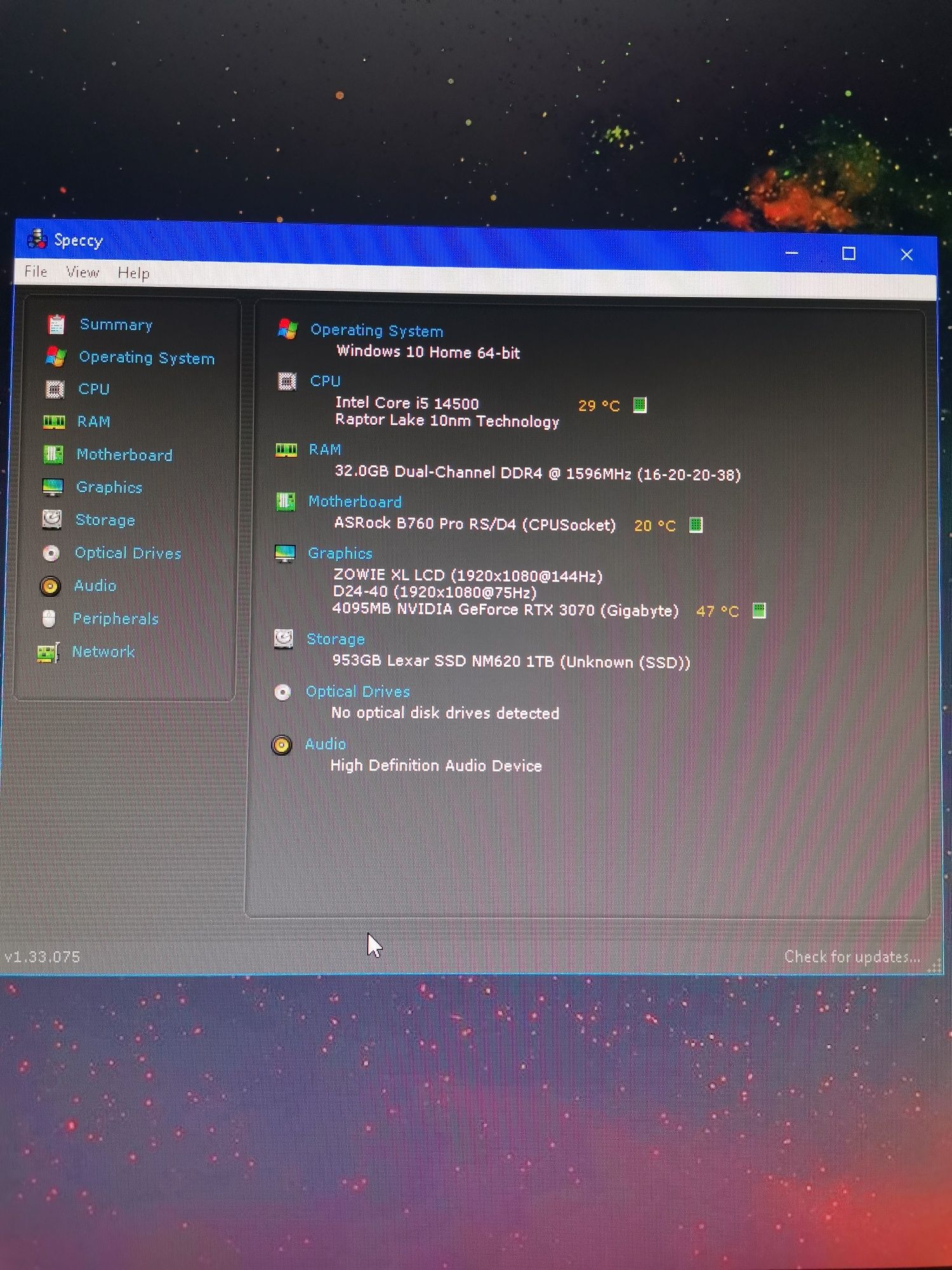The height and width of the screenshot is (1270, 952).
Task: Select Optical Drives in the sidebar
Action: coord(128,553)
